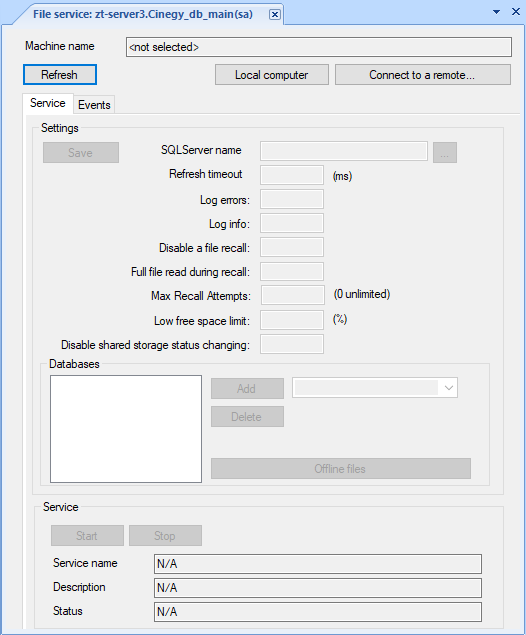The width and height of the screenshot is (526, 635).
Task: Open Offline files
Action: tap(341, 469)
